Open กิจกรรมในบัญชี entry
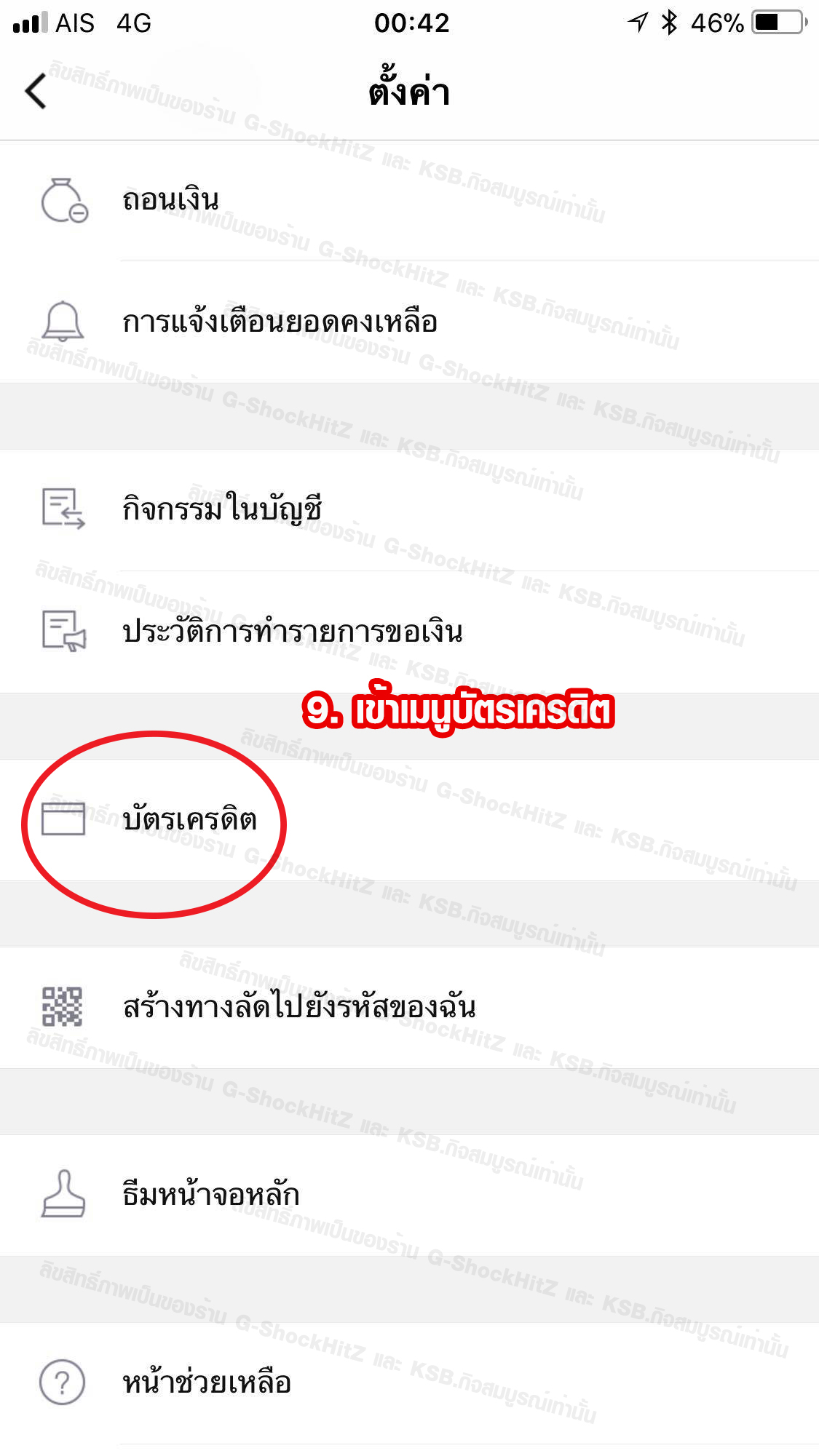Image resolution: width=819 pixels, height=1456 pixels. (x=409, y=509)
